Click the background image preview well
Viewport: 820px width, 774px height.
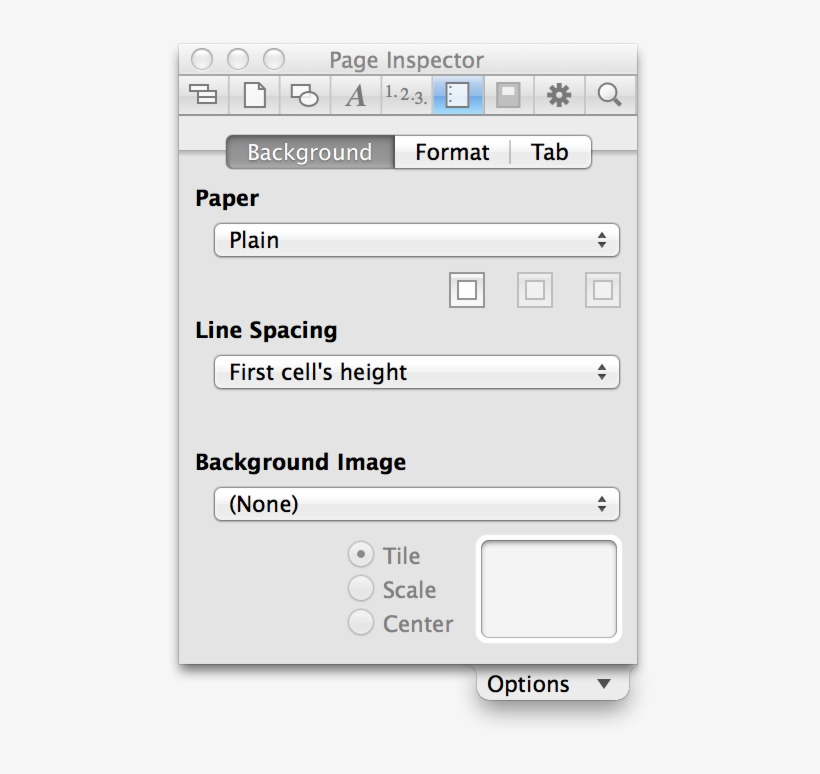click(x=549, y=589)
